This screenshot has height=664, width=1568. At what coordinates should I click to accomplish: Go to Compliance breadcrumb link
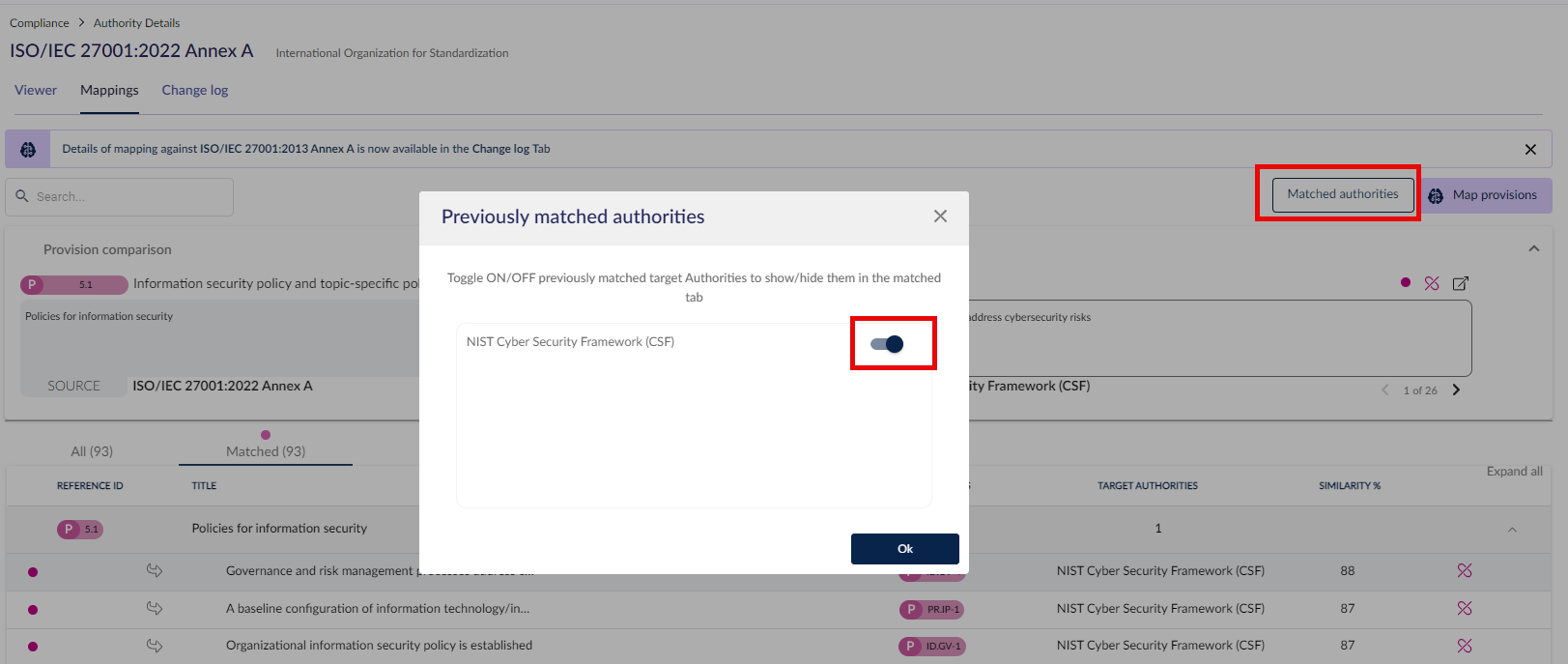click(40, 23)
